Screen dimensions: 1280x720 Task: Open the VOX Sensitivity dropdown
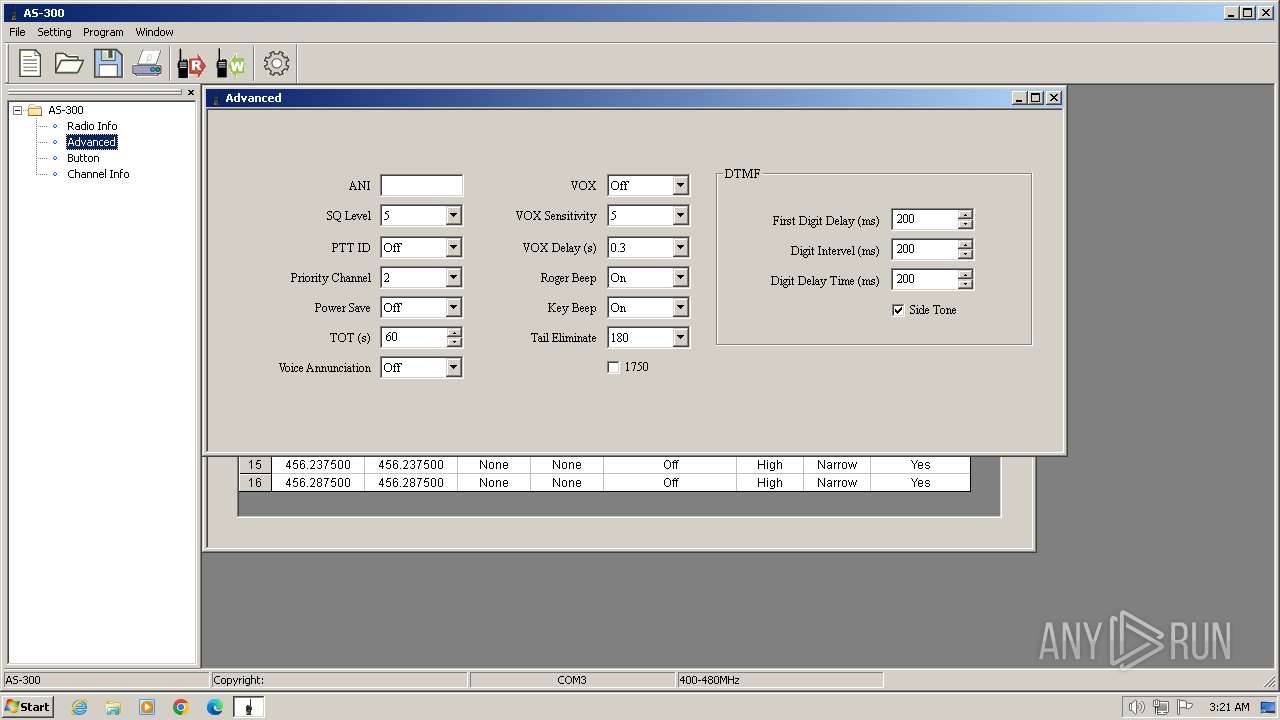point(680,216)
